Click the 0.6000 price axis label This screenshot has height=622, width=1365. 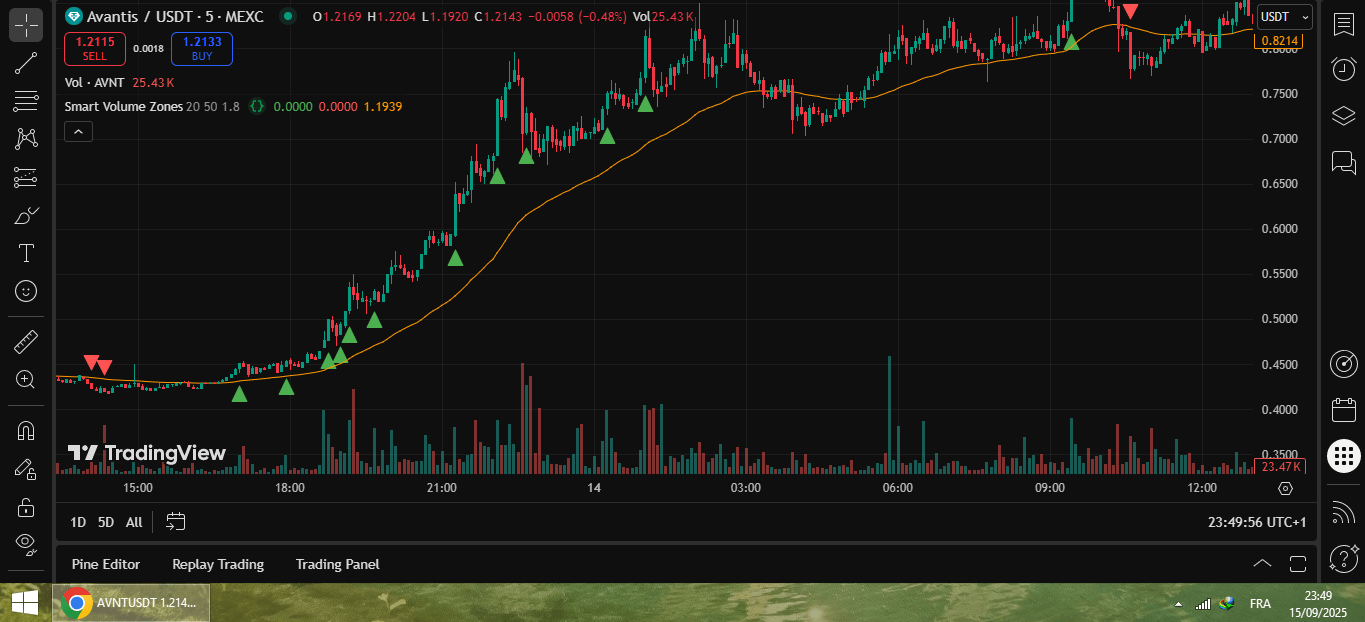[1279, 229]
